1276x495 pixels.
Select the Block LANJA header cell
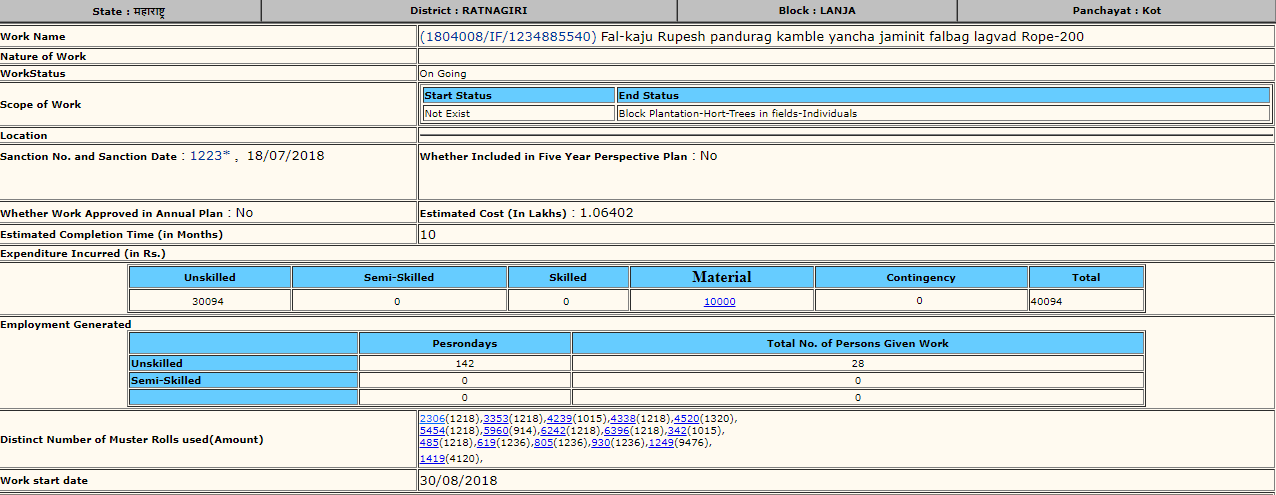click(x=817, y=11)
